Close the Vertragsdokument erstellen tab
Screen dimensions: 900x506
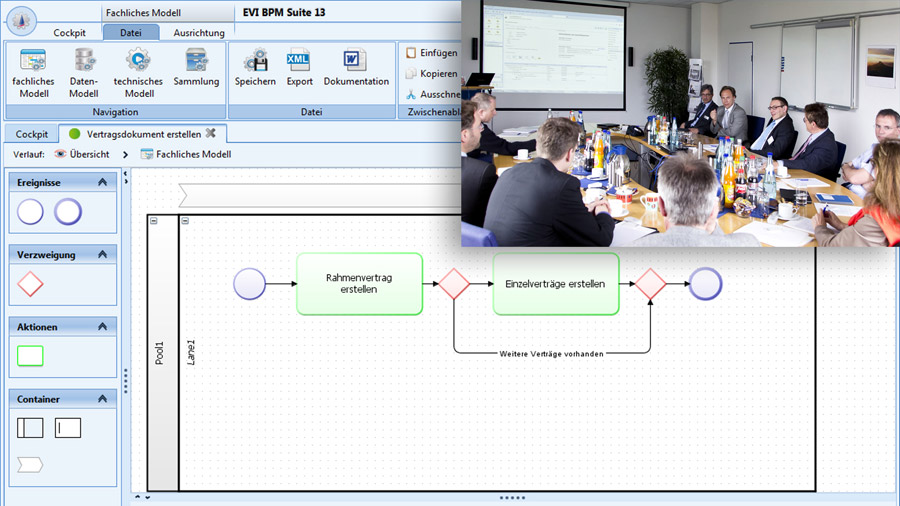coord(211,133)
